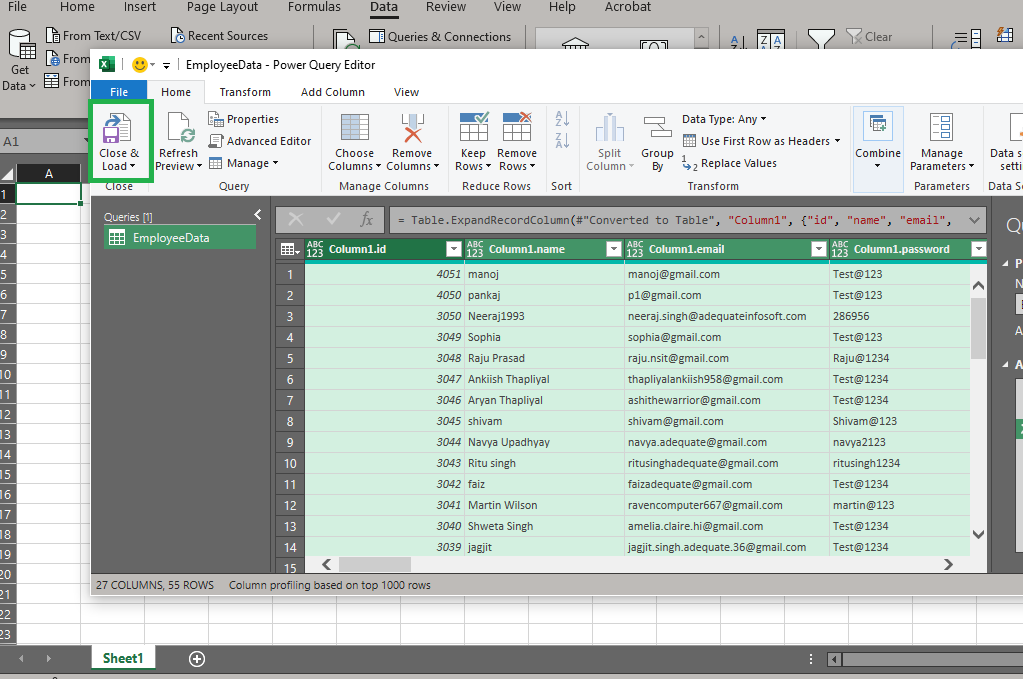1023x679 pixels.
Task: Select Excel column A header
Action: 48,174
